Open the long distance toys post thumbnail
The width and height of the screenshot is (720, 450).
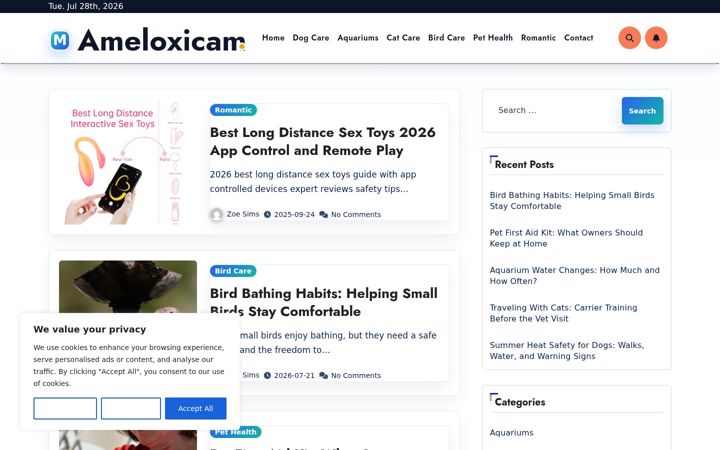tap(128, 162)
